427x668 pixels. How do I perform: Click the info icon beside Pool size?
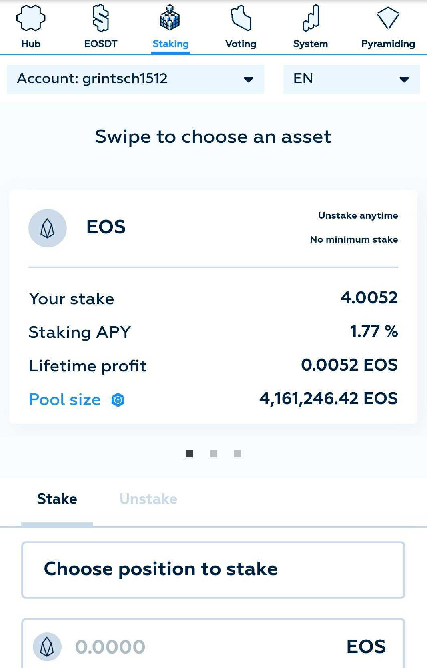[x=118, y=400]
